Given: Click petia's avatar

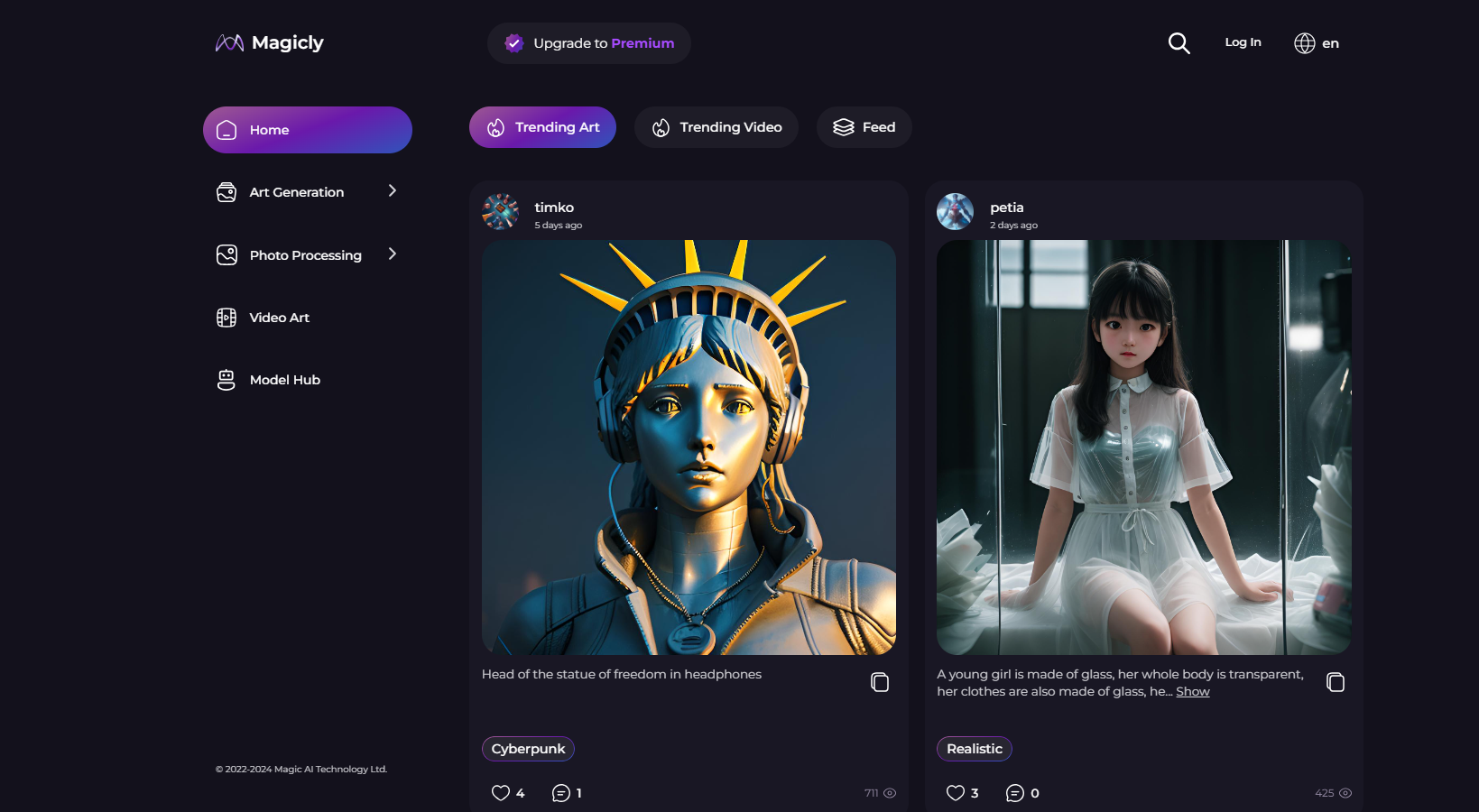Looking at the screenshot, I should tap(955, 212).
